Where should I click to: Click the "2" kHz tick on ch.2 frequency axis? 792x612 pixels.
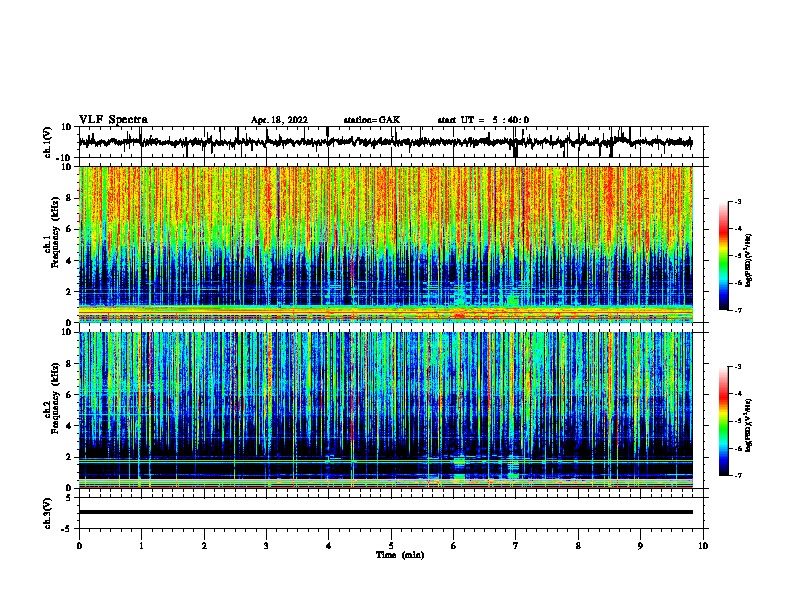[x=70, y=457]
